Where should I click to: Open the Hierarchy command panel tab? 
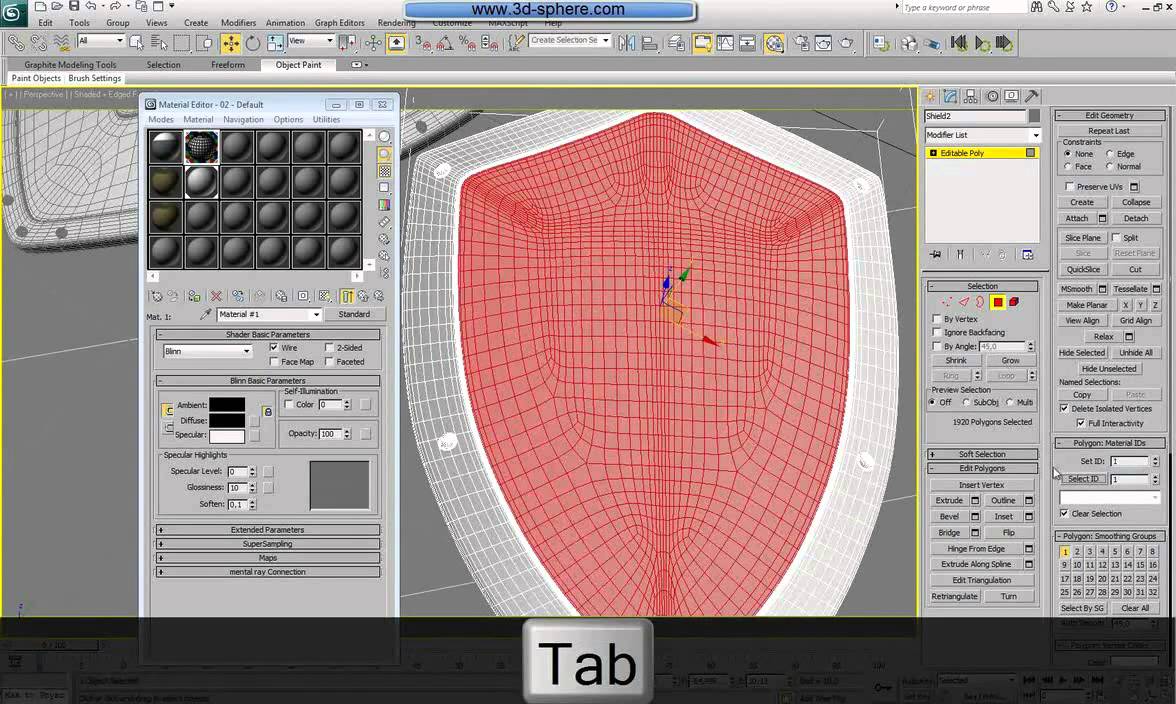[x=970, y=97]
